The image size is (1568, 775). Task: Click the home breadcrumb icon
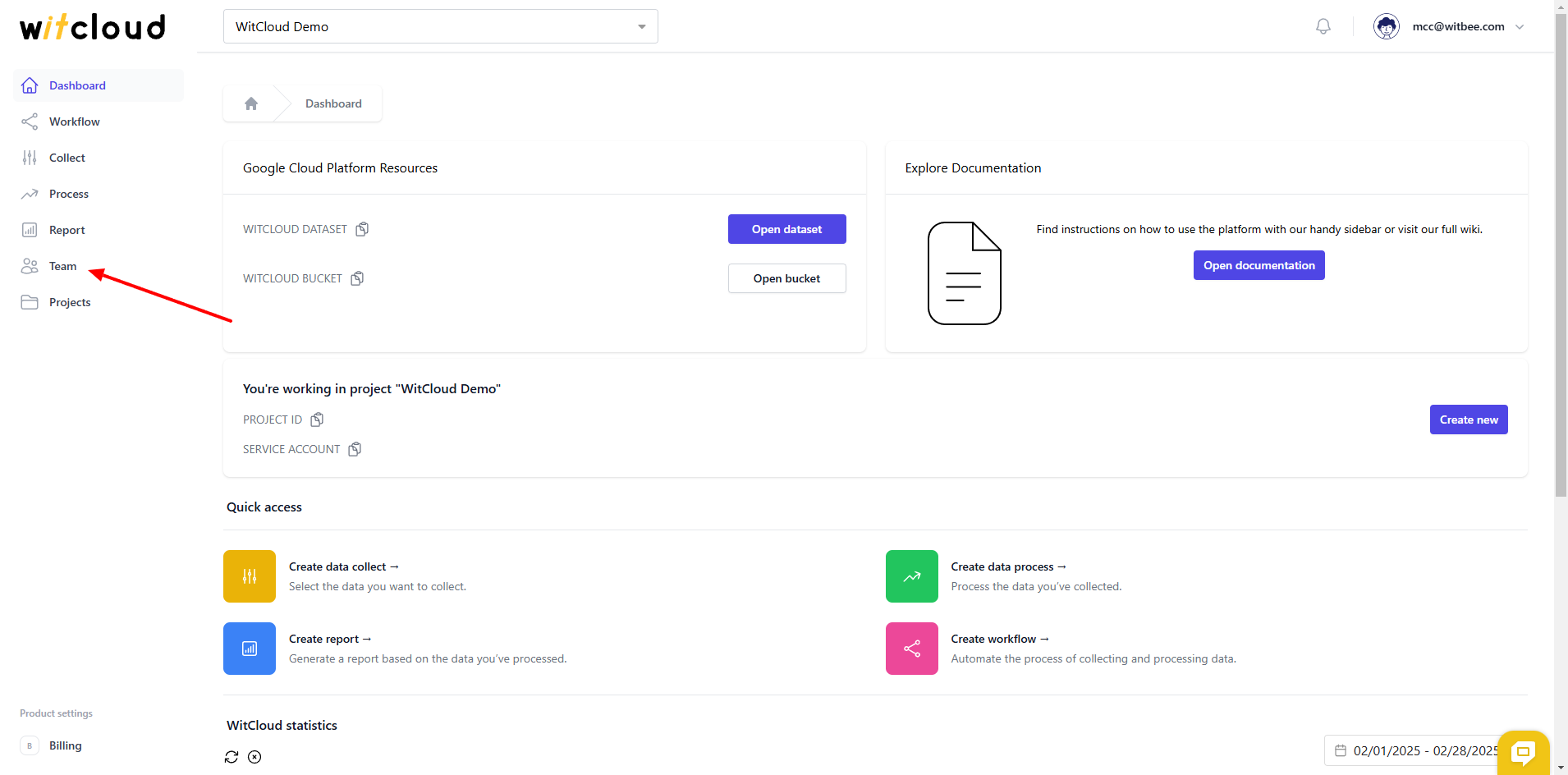click(251, 103)
